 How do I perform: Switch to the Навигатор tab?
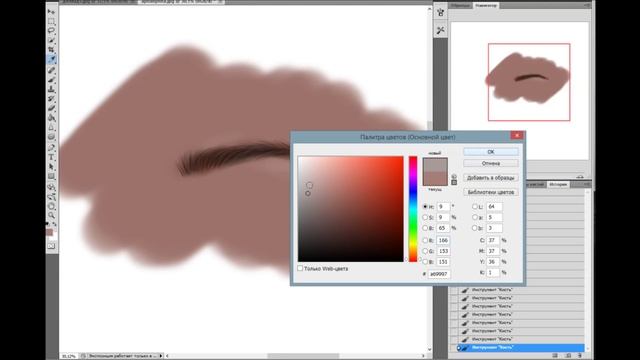pos(486,5)
